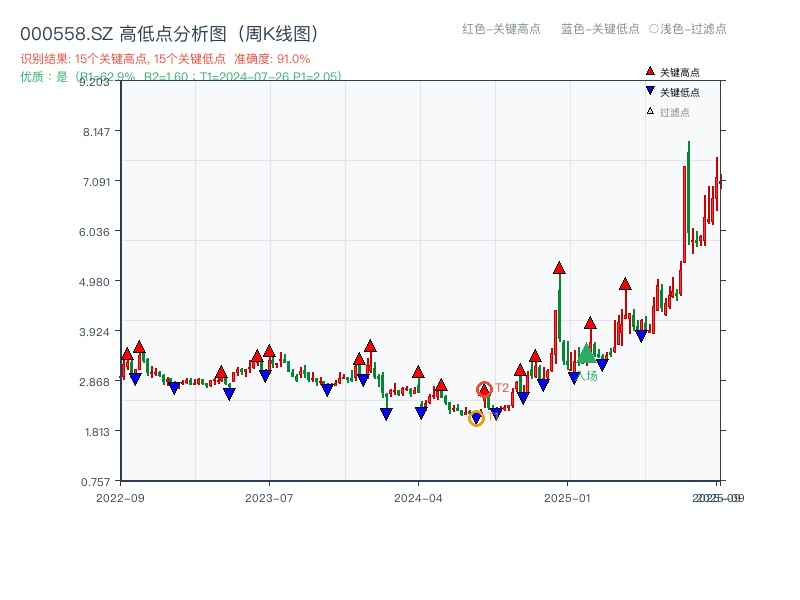The width and height of the screenshot is (800, 600).
Task: Select the orange T1 circle marker
Action: (x=476, y=418)
